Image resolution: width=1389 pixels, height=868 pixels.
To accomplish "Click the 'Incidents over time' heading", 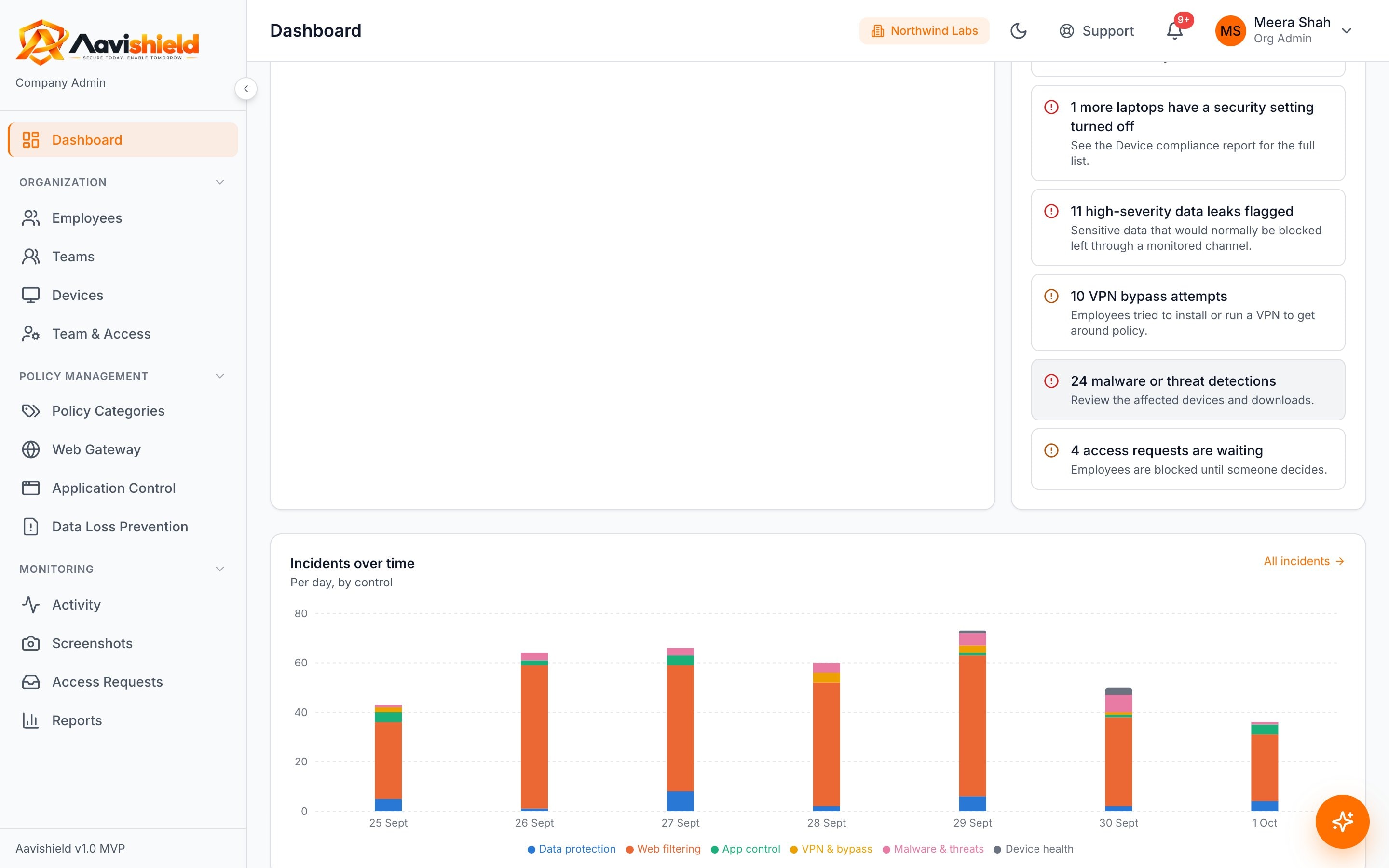I will pos(352,563).
